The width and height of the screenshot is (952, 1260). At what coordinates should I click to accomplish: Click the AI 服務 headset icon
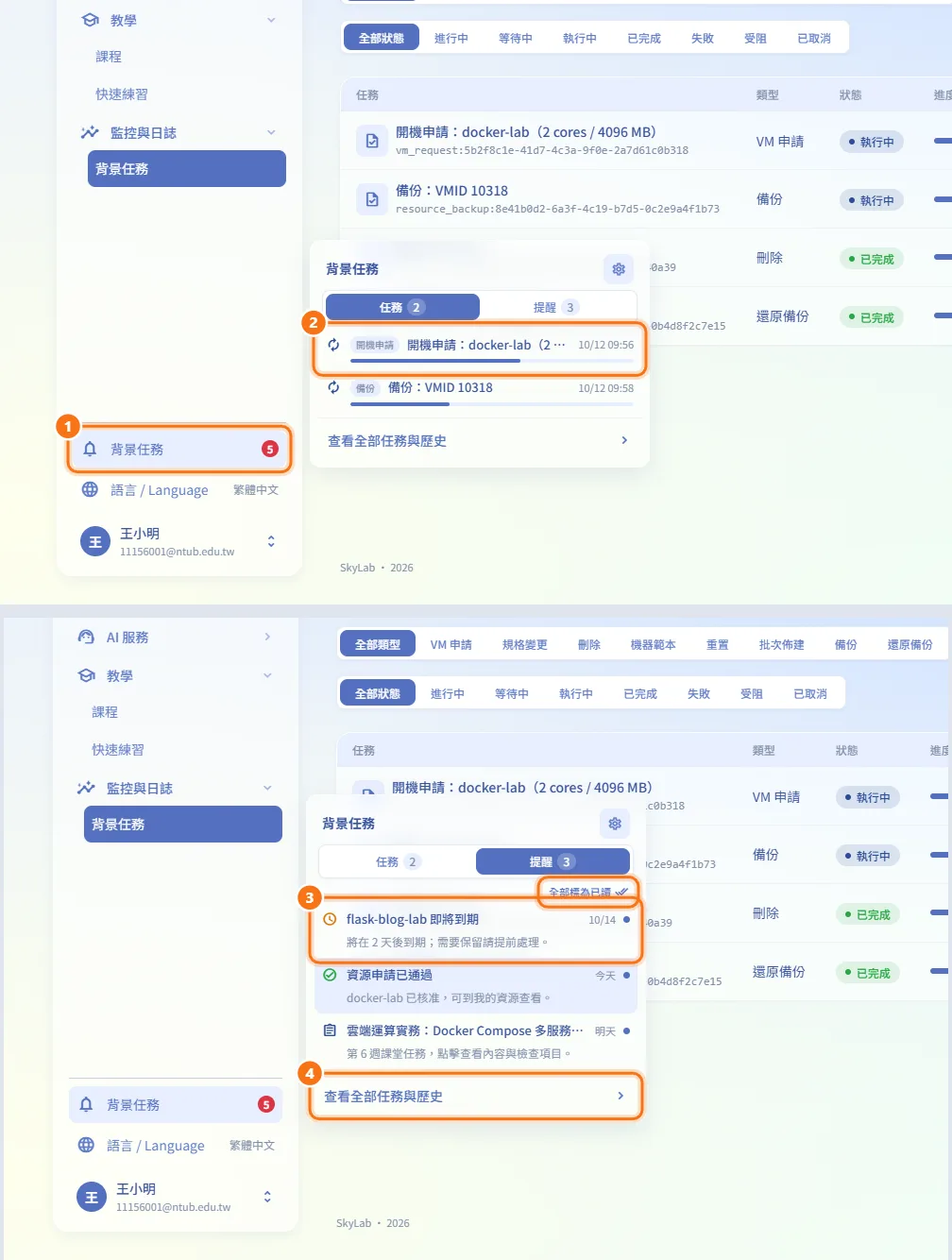[x=86, y=638]
